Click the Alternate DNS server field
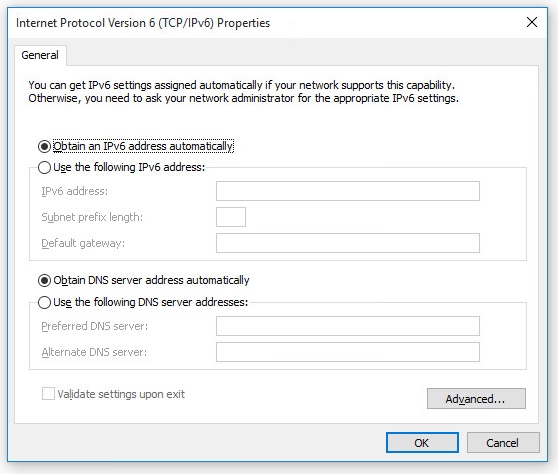Screen dimensions: 558x474 click(348, 352)
